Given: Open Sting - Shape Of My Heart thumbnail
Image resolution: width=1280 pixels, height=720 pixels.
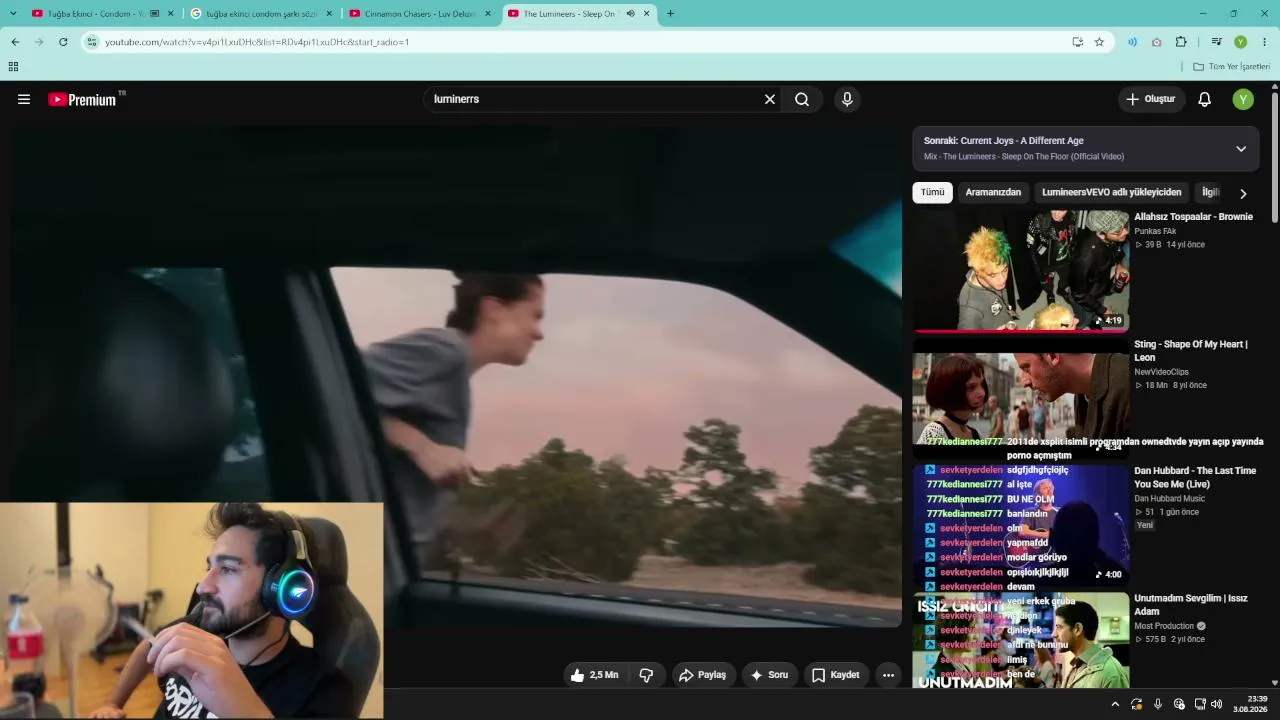Looking at the screenshot, I should click(x=1020, y=396).
